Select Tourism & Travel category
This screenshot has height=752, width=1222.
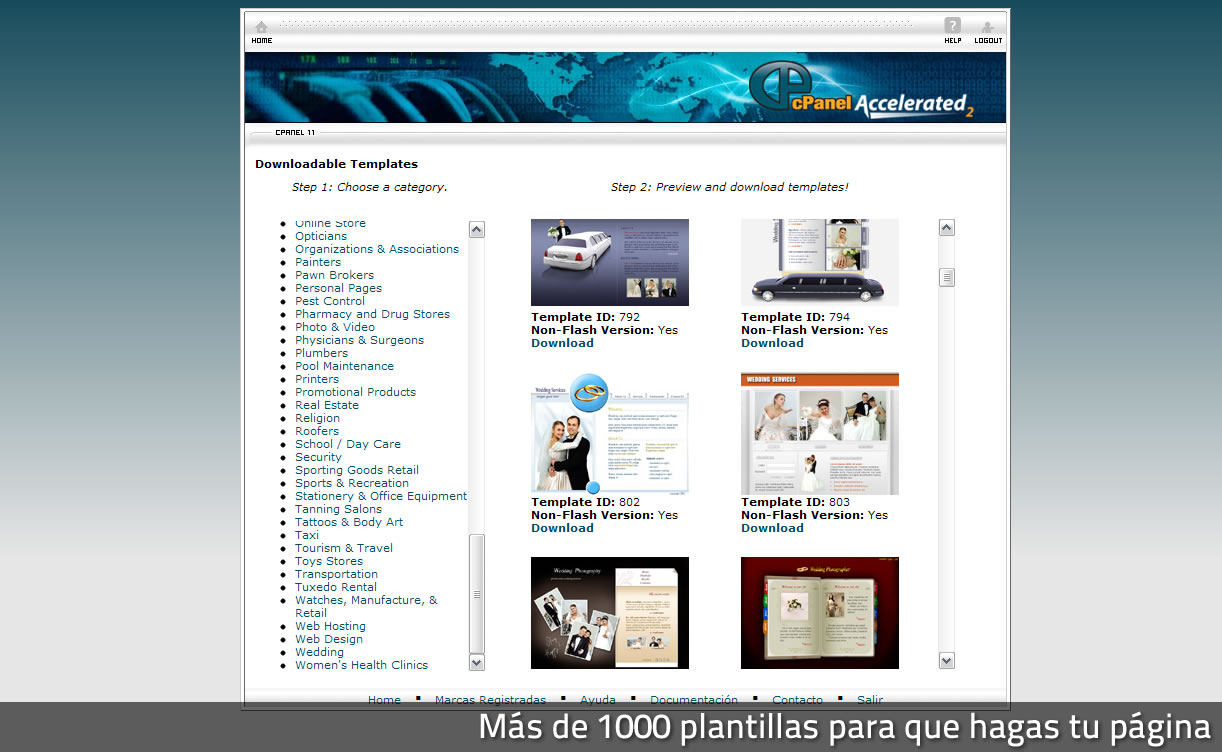point(343,548)
